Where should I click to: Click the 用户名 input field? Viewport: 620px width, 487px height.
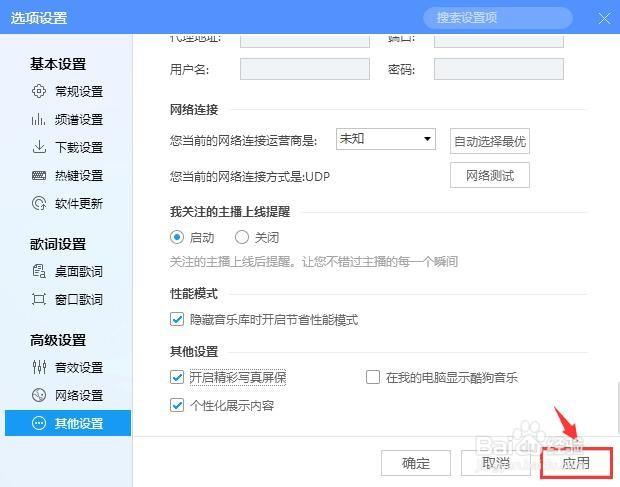[305, 69]
